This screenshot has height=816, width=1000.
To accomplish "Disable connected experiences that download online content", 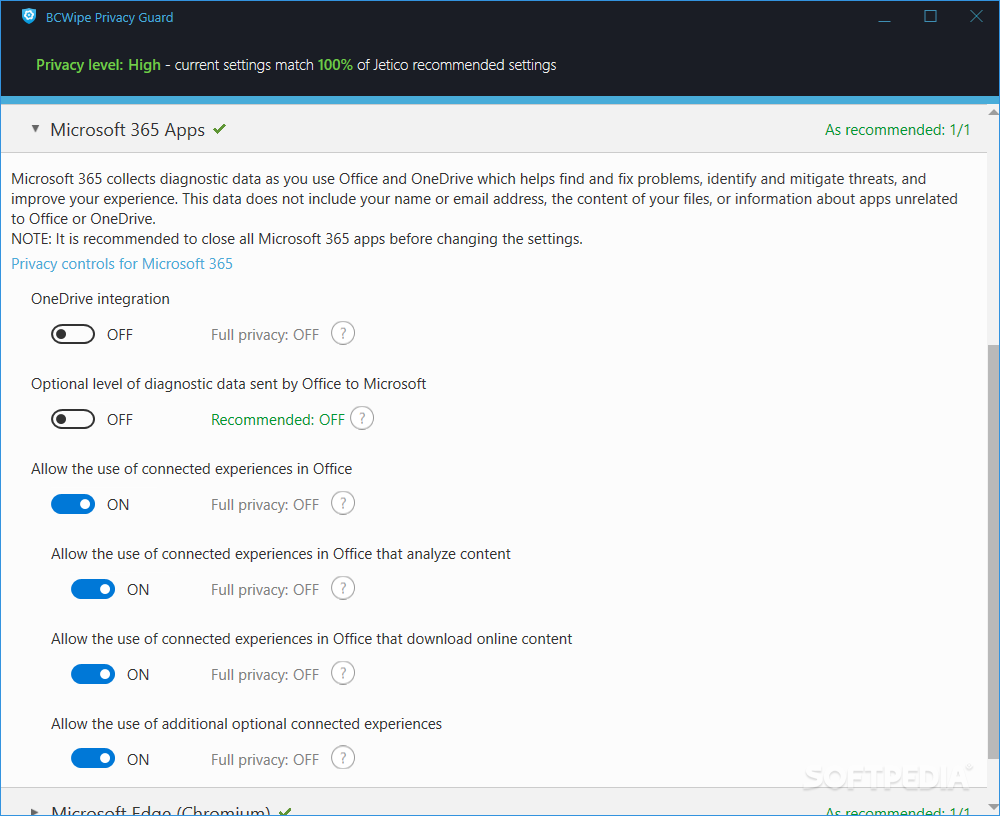I will click(93, 674).
